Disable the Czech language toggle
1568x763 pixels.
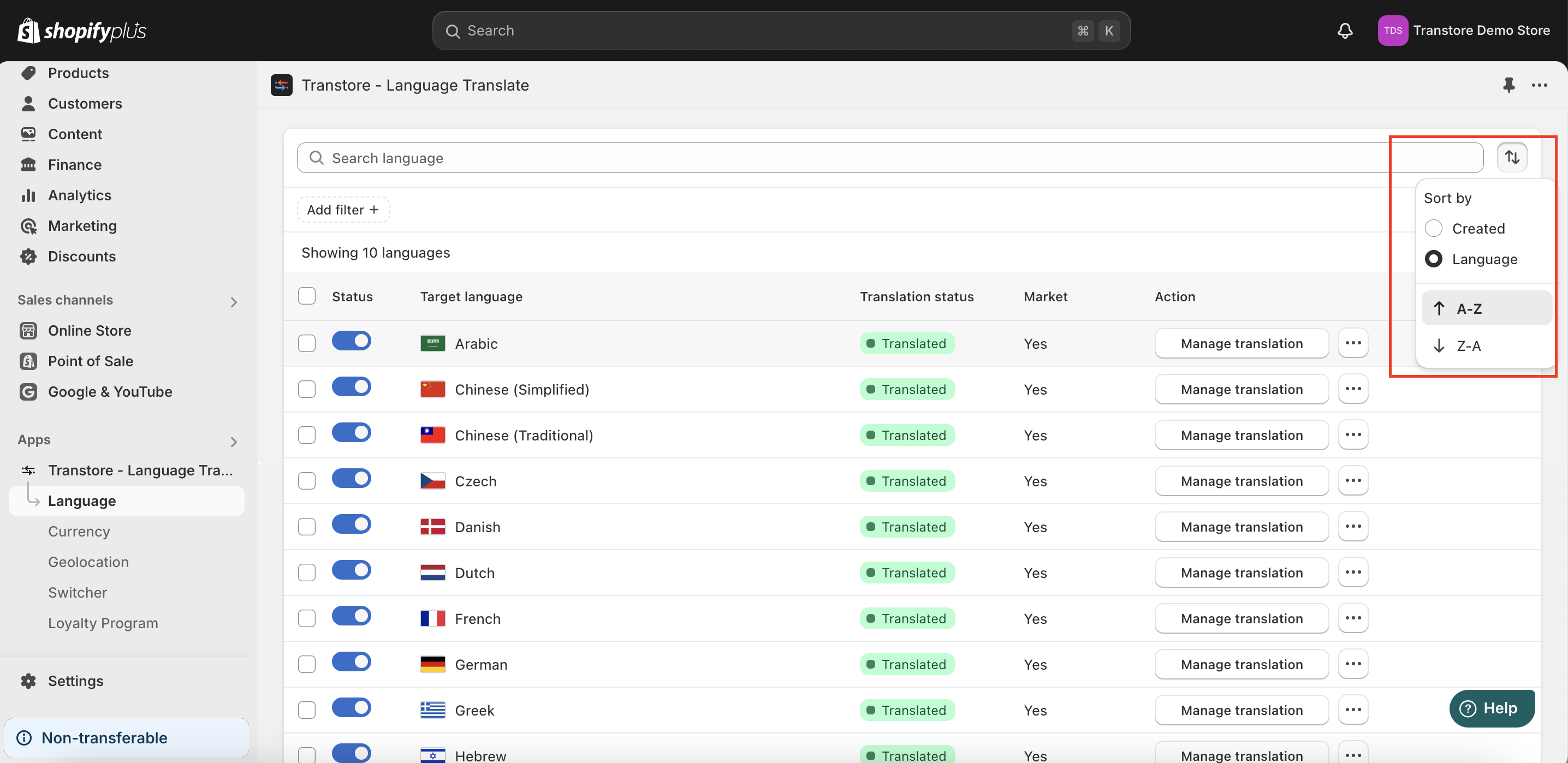(351, 478)
